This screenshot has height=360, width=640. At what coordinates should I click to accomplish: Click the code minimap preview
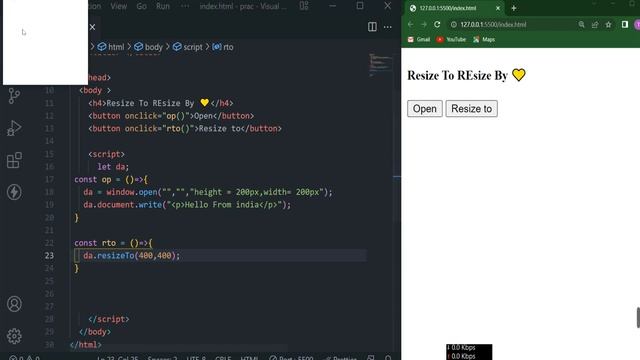pos(380,64)
